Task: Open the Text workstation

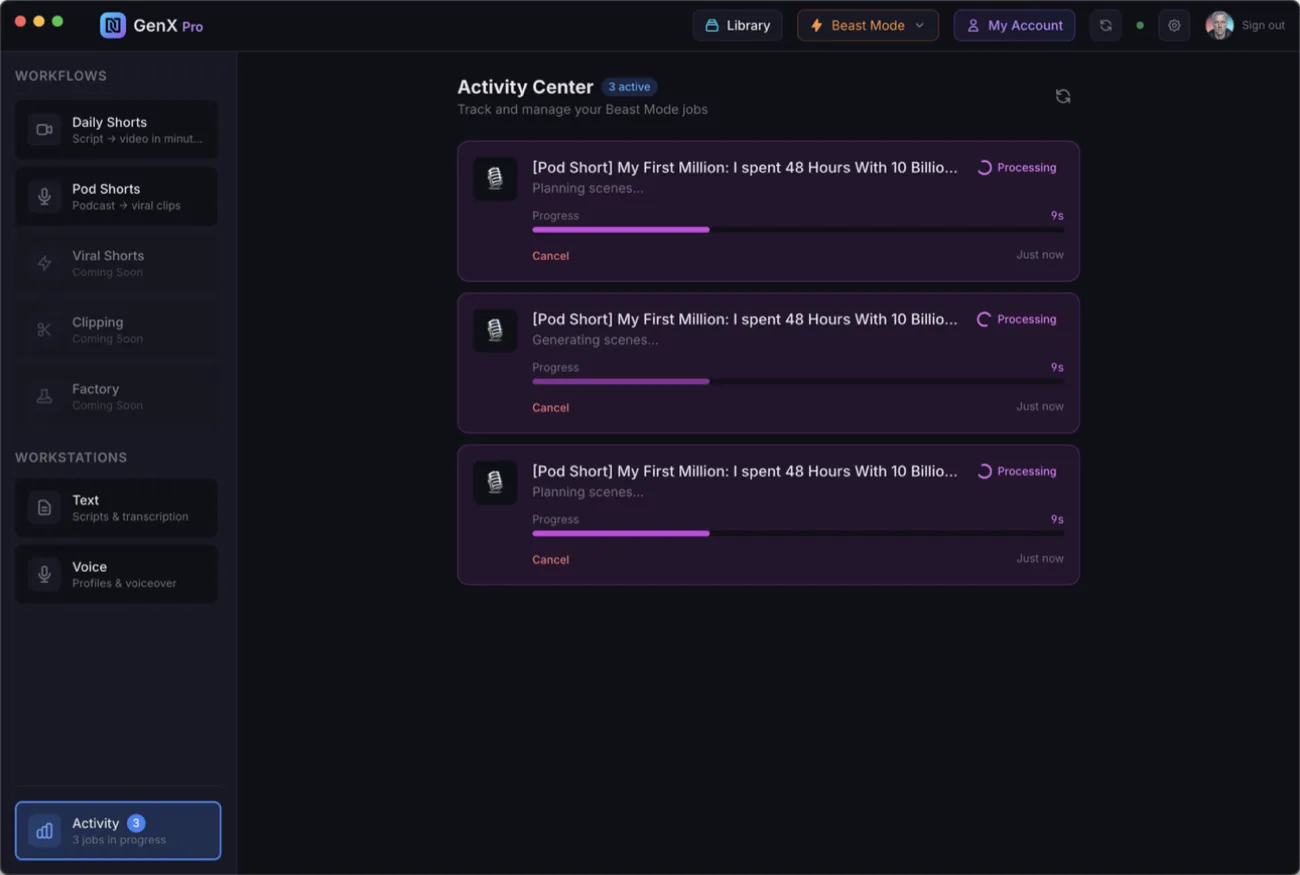Action: [116, 508]
